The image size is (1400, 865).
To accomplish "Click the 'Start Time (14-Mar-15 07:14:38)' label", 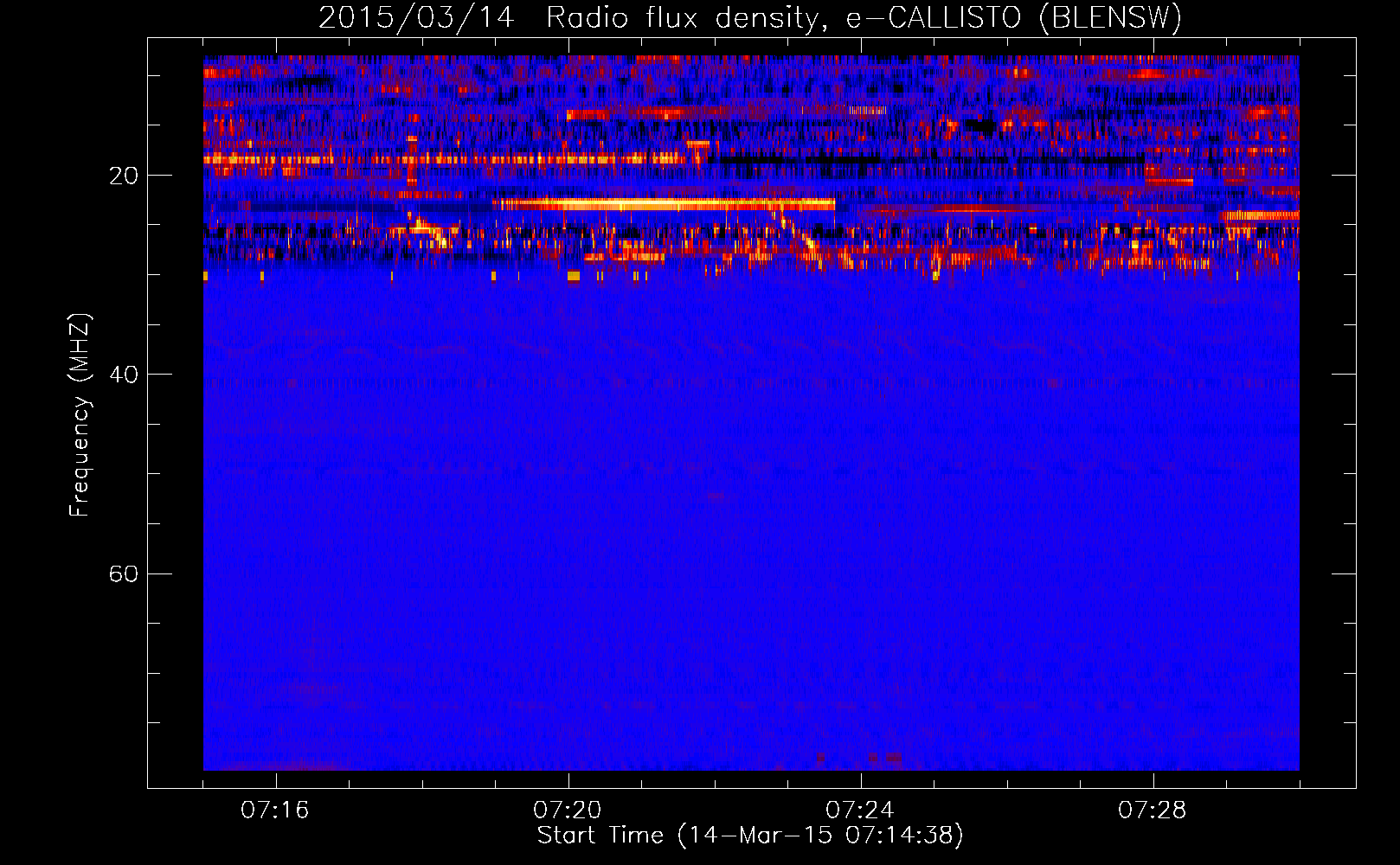I will coord(749,836).
